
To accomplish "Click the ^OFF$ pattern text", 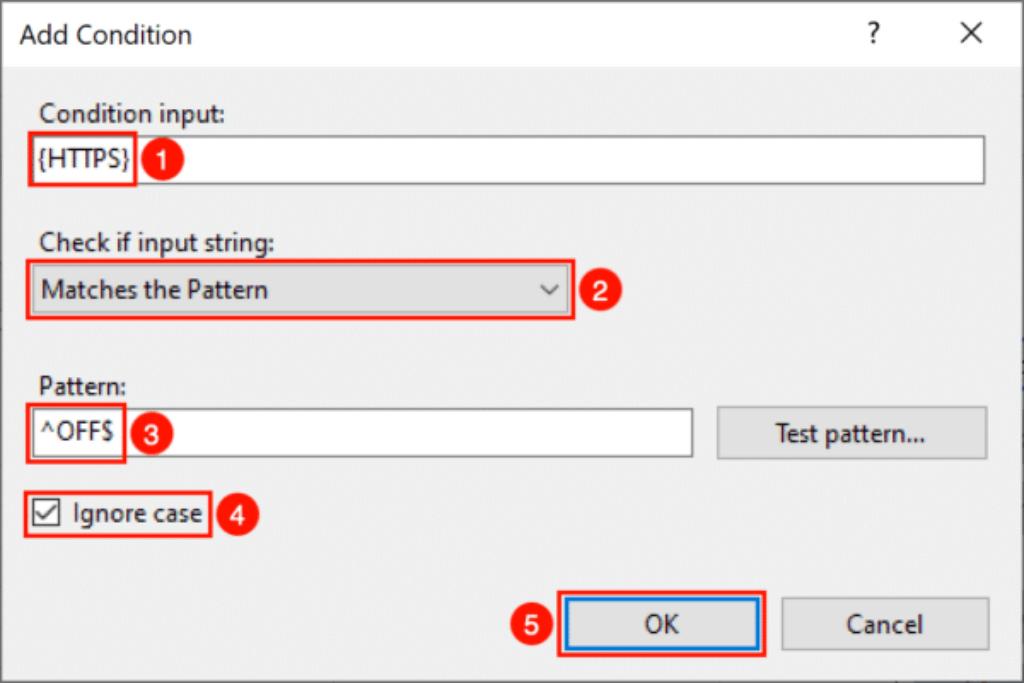I will click(x=77, y=432).
